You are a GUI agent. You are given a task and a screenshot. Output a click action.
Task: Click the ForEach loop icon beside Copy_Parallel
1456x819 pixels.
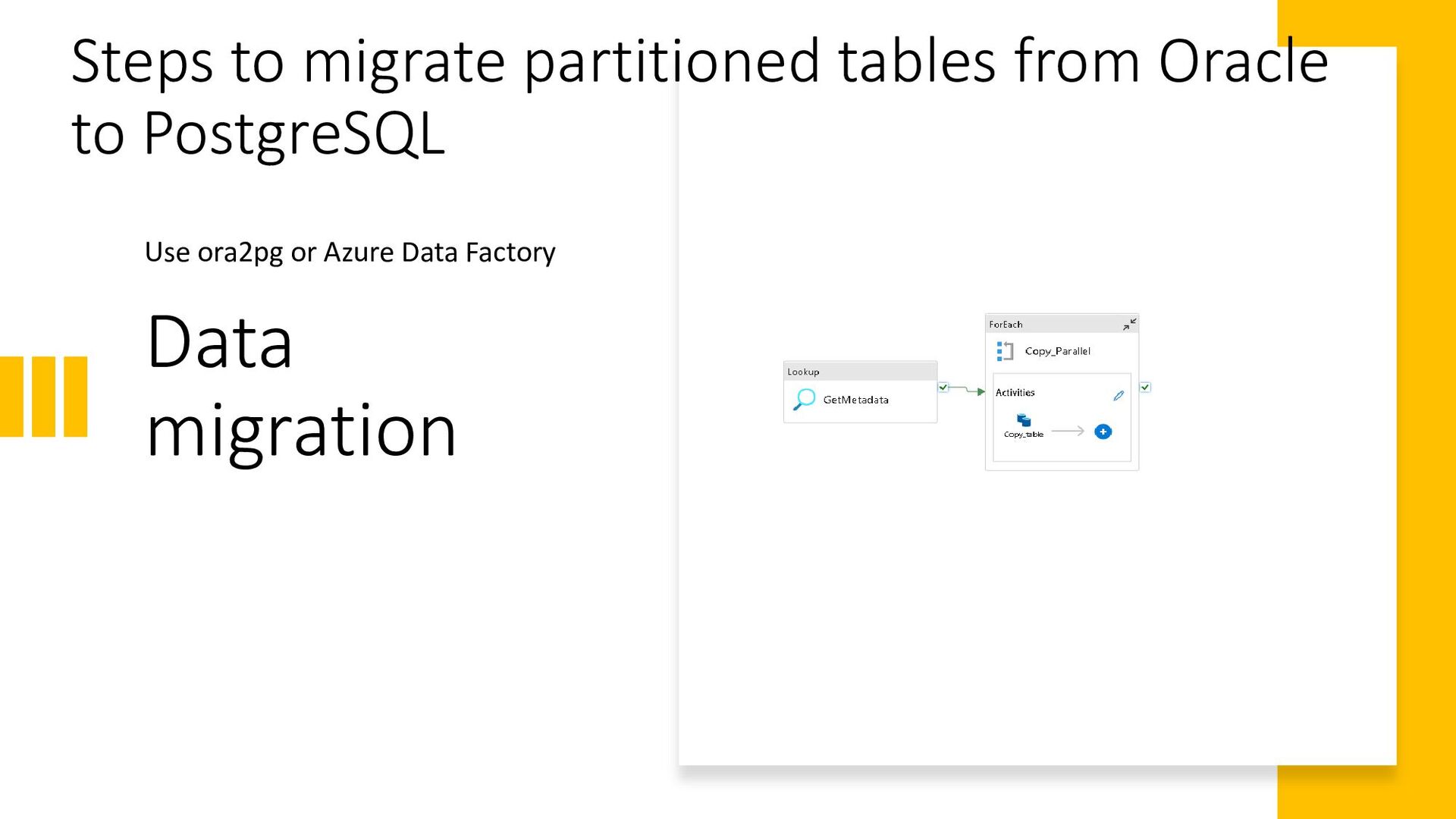tap(1005, 351)
